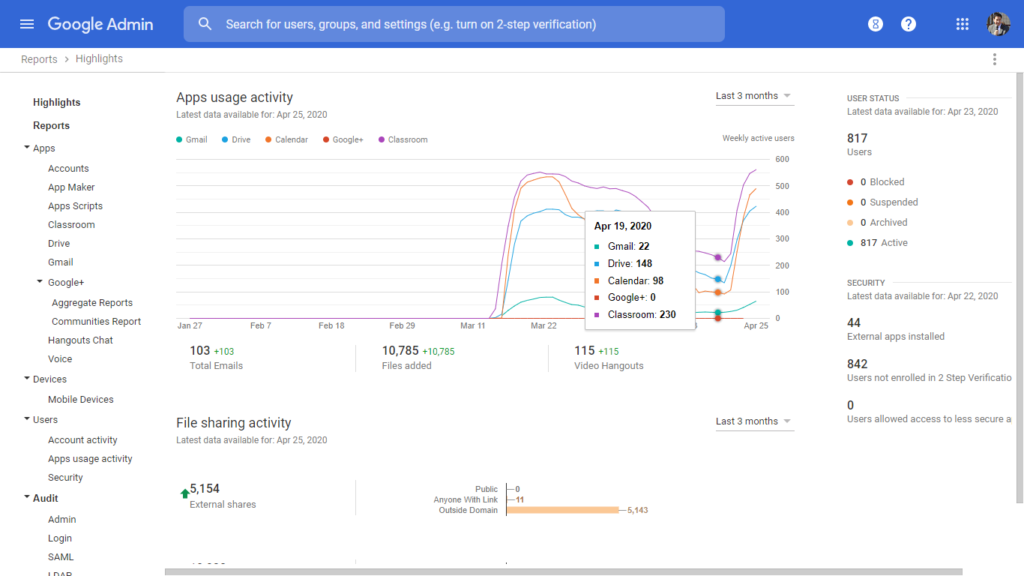
Task: Open the main hamburger menu
Action: click(x=27, y=24)
